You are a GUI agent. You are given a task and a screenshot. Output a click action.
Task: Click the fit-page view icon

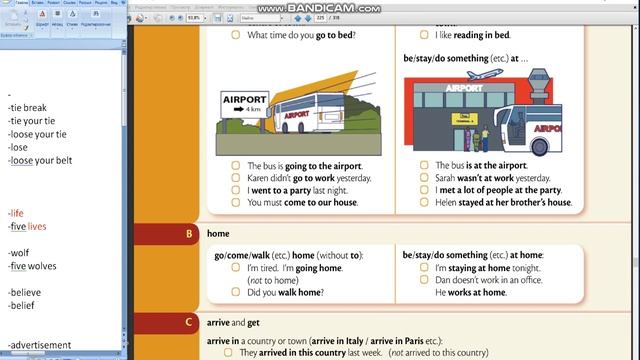230,18
